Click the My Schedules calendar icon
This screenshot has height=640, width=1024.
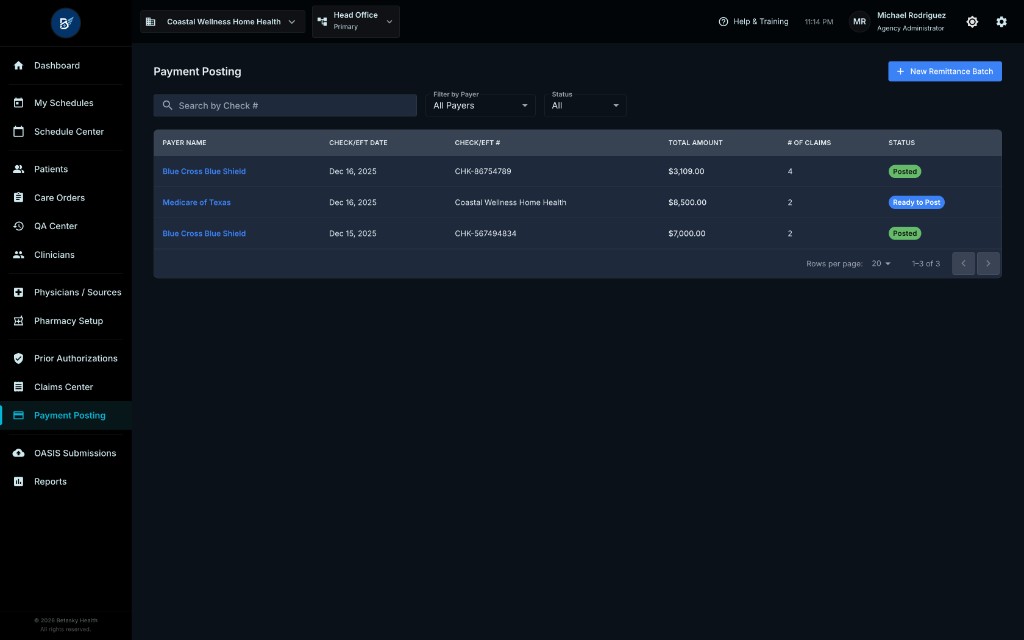(18, 103)
